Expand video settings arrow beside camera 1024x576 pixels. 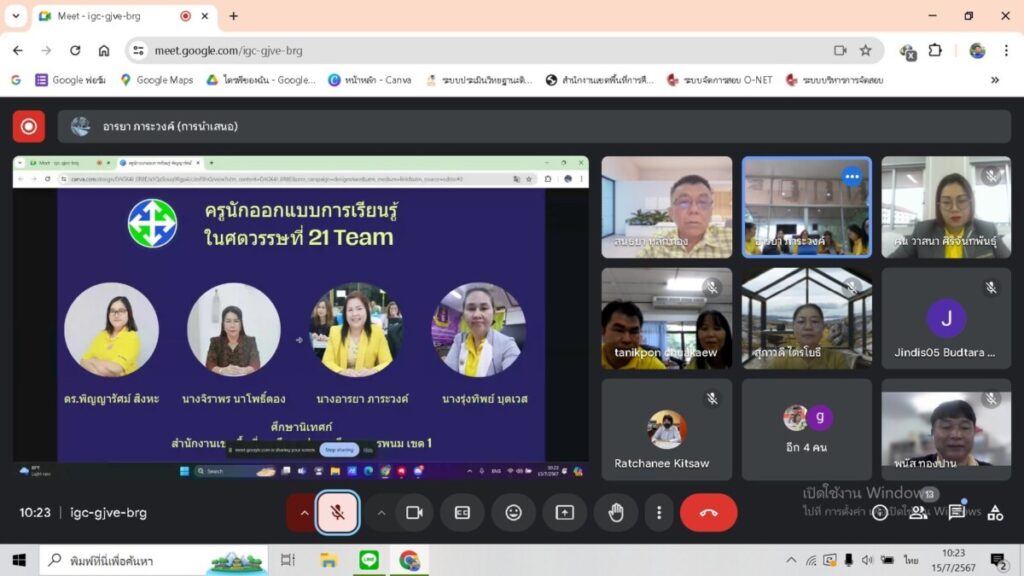coord(381,513)
